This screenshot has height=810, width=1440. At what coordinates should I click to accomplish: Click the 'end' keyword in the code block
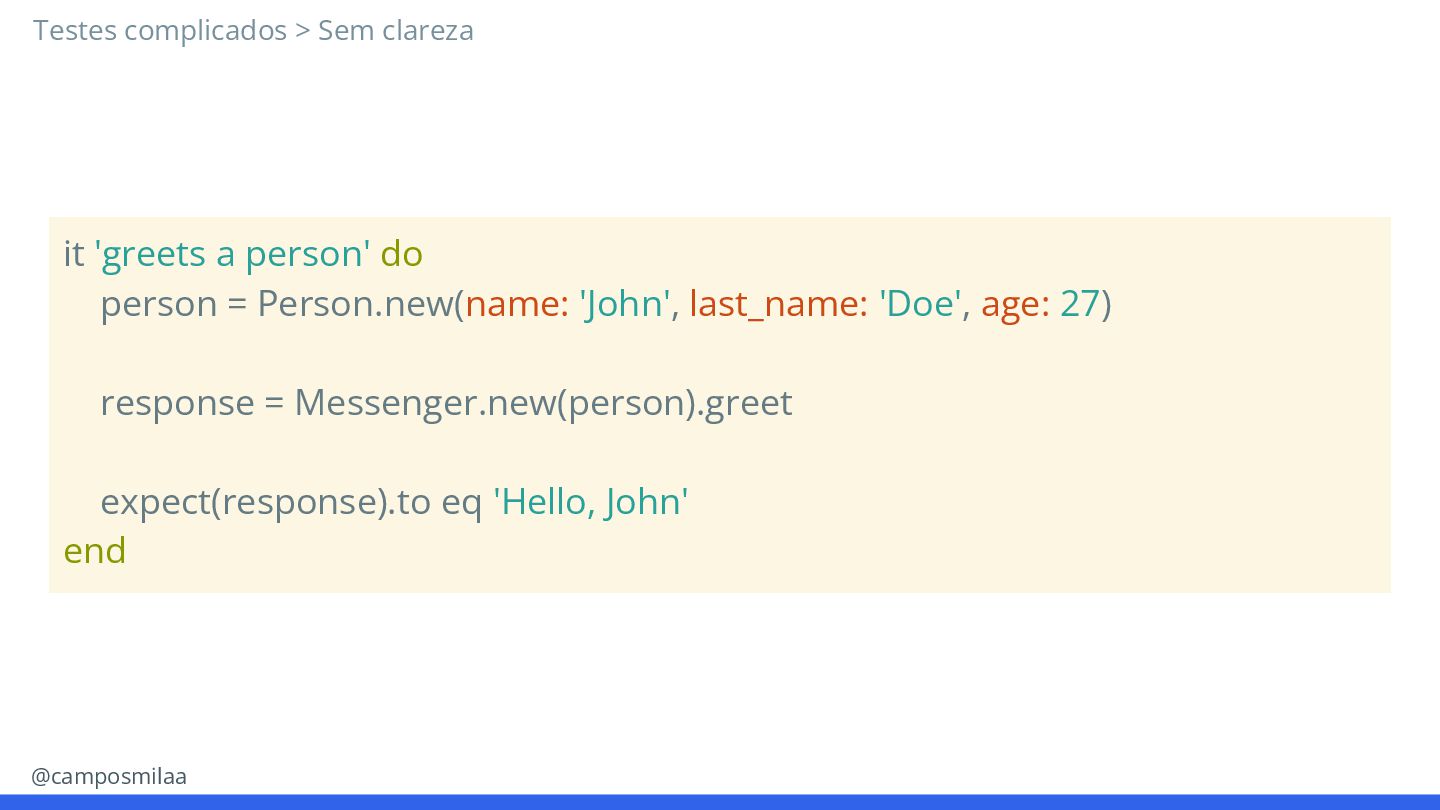click(95, 551)
